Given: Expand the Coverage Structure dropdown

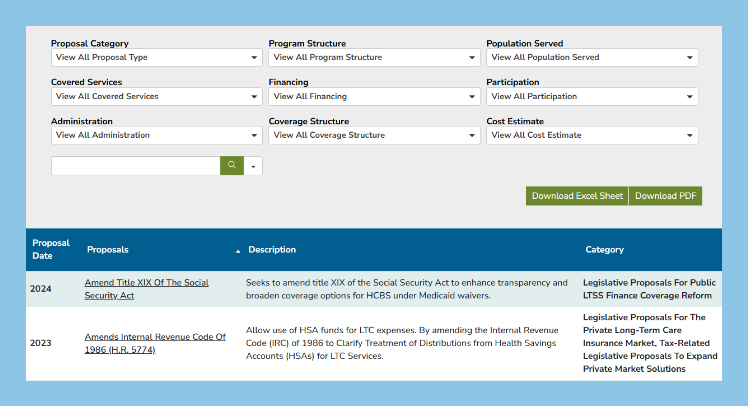Looking at the screenshot, I should point(374,135).
